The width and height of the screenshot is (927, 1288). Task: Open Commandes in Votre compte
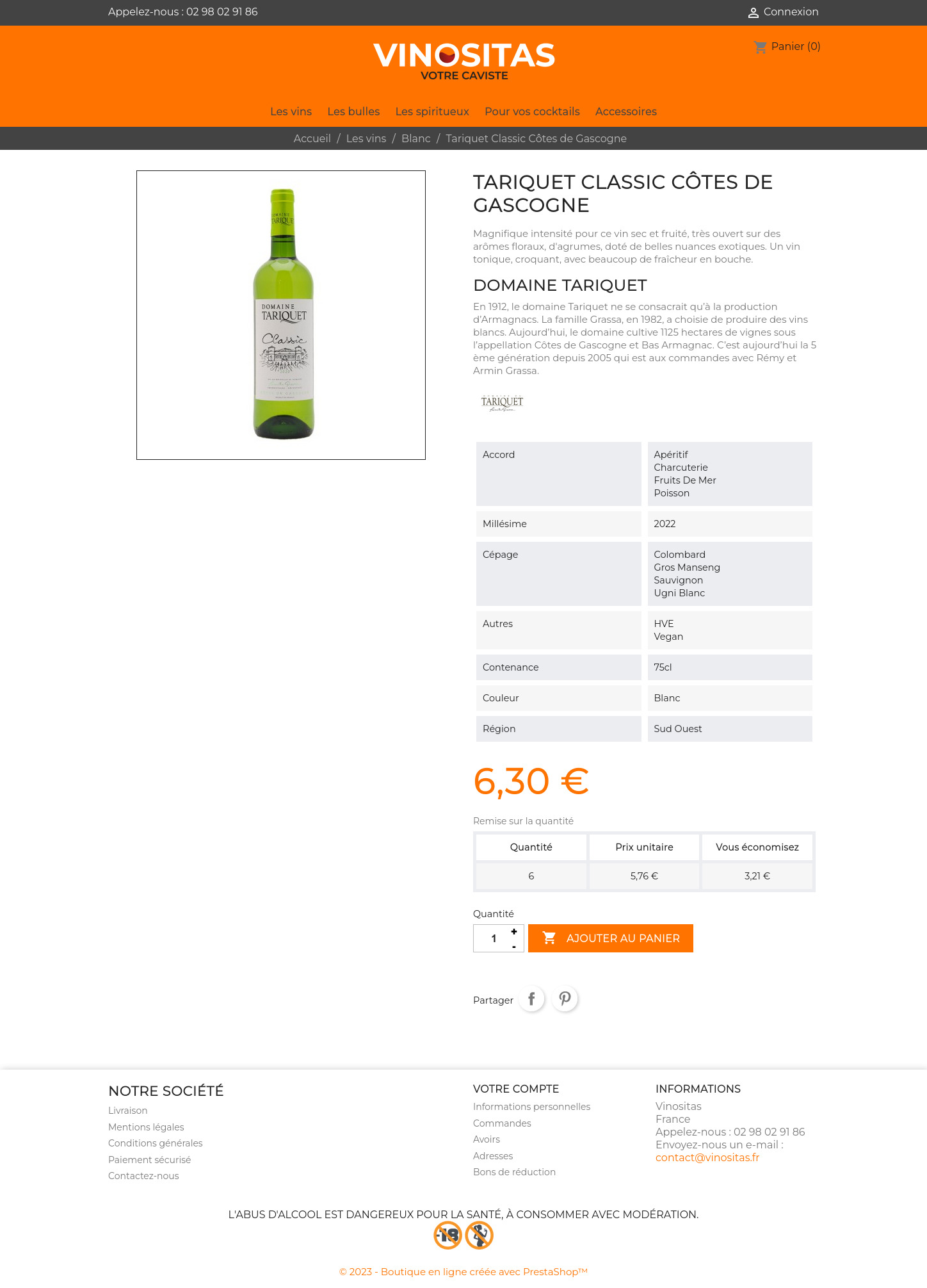tap(502, 1123)
